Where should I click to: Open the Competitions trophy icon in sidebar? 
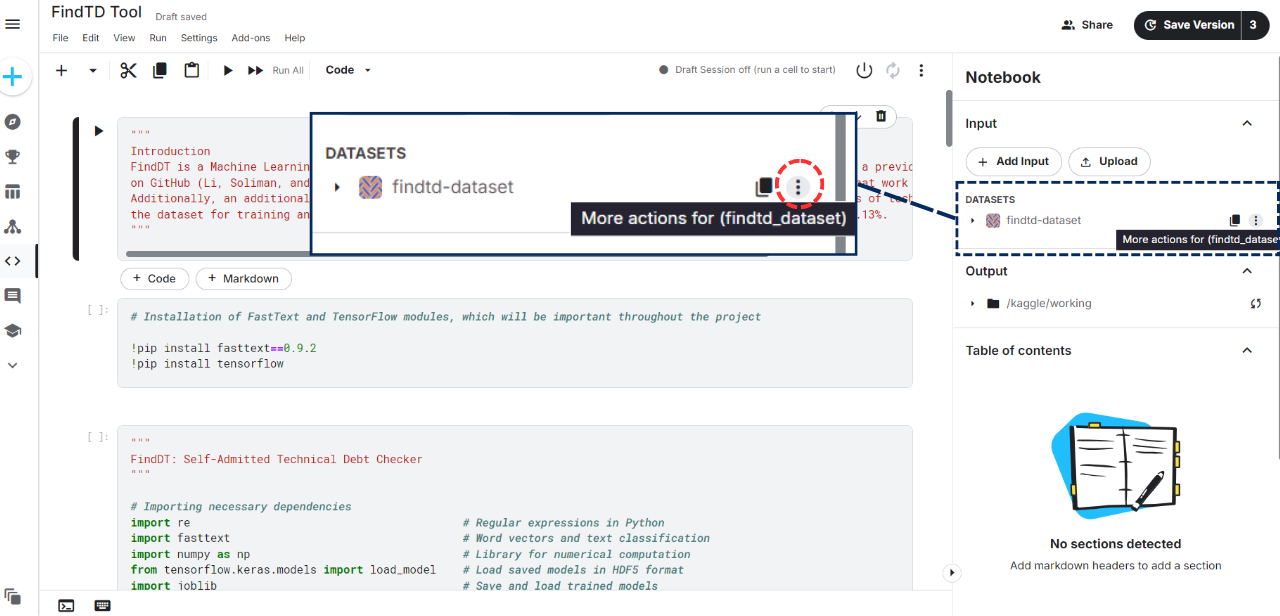13,157
